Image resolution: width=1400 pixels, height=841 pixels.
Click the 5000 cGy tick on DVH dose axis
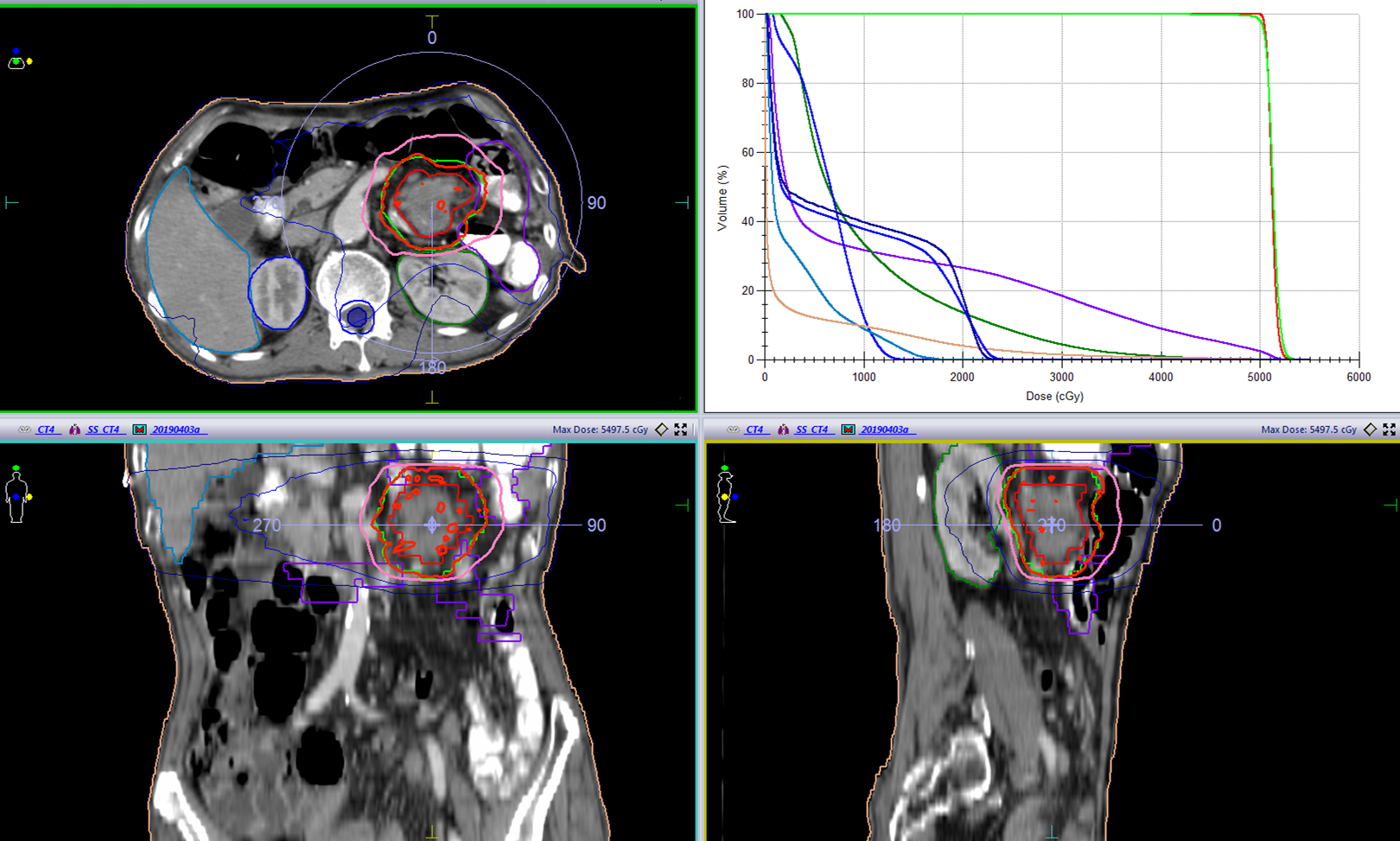pos(1260,360)
